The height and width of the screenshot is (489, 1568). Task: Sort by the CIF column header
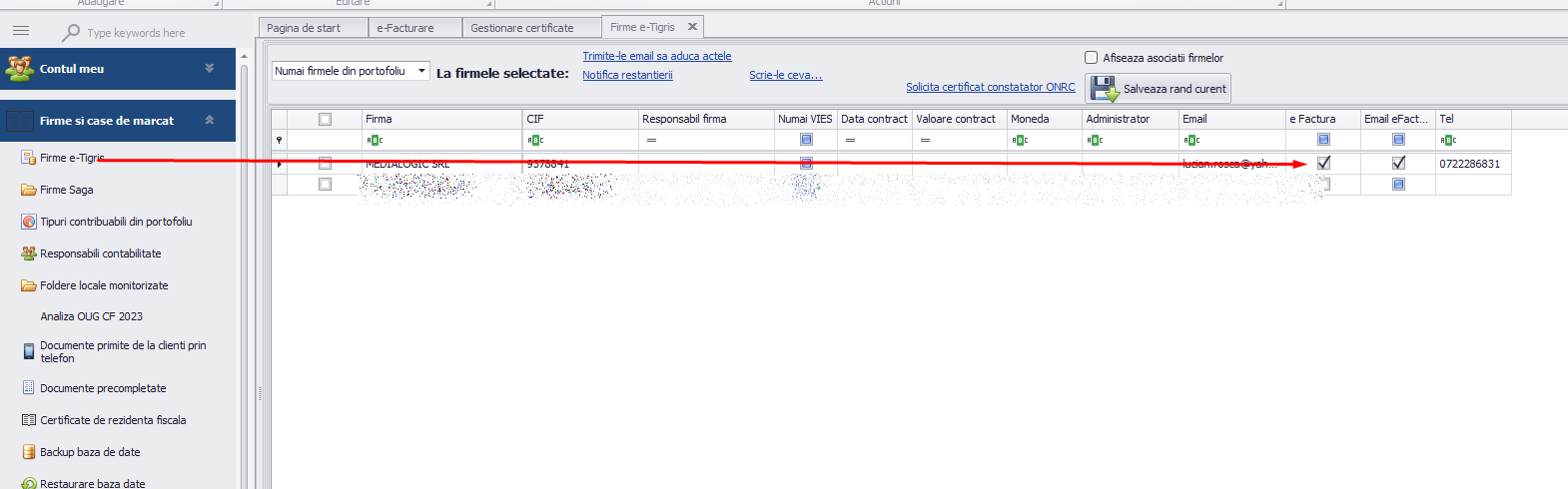tap(581, 119)
